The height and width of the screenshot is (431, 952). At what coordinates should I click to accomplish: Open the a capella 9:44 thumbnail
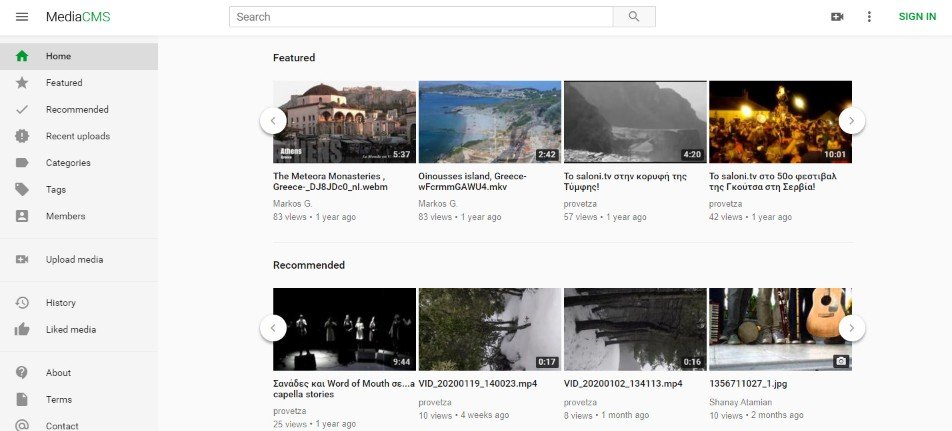pyautogui.click(x=344, y=329)
